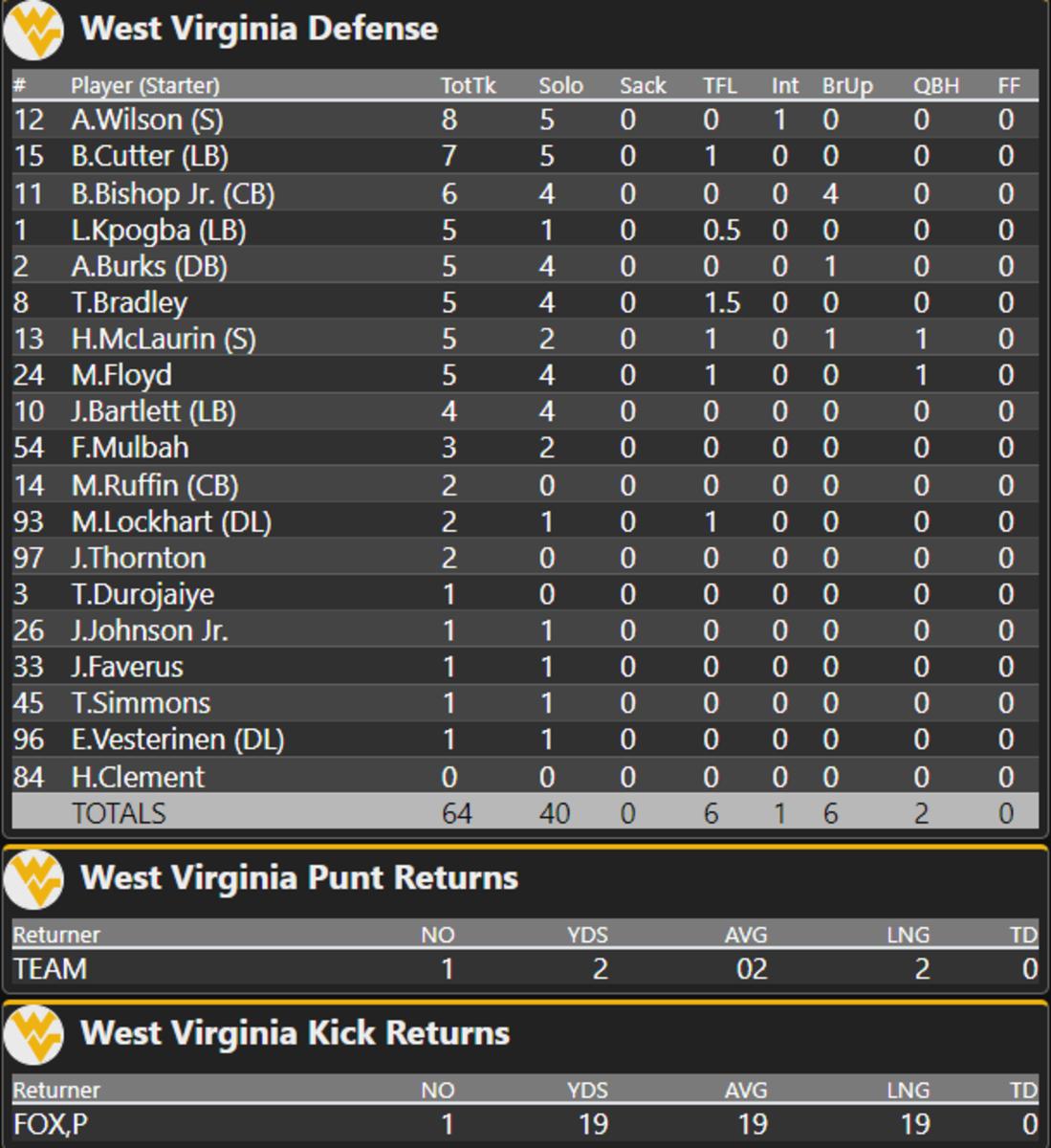Sort by the TotTk column header
1051x1148 pixels.
pos(468,85)
